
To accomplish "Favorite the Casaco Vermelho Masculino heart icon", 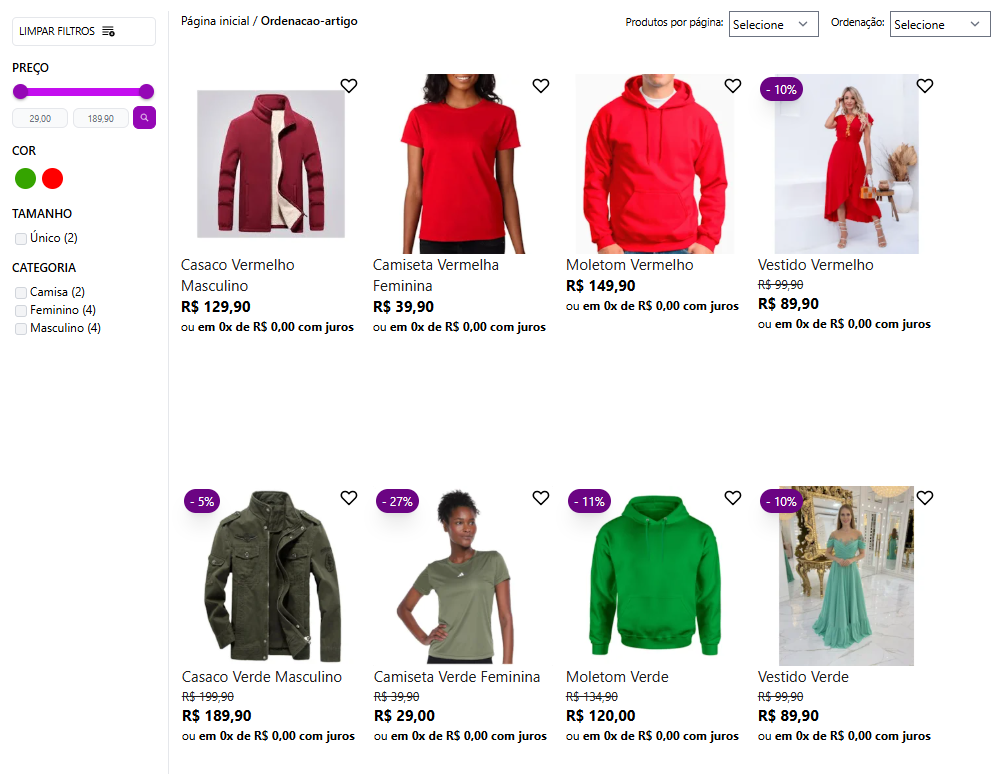I will coord(349,86).
